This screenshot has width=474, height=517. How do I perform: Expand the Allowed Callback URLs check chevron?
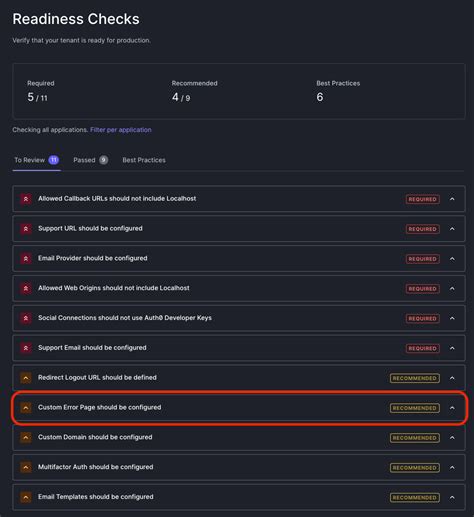(452, 199)
